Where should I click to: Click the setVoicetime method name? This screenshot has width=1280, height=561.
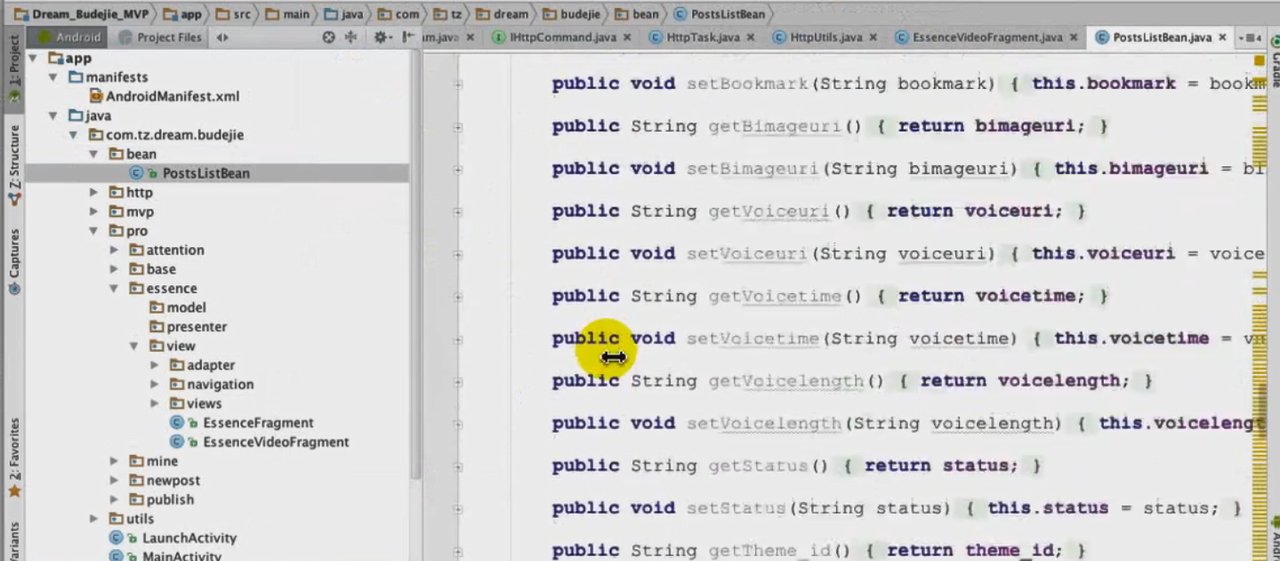[x=752, y=338]
